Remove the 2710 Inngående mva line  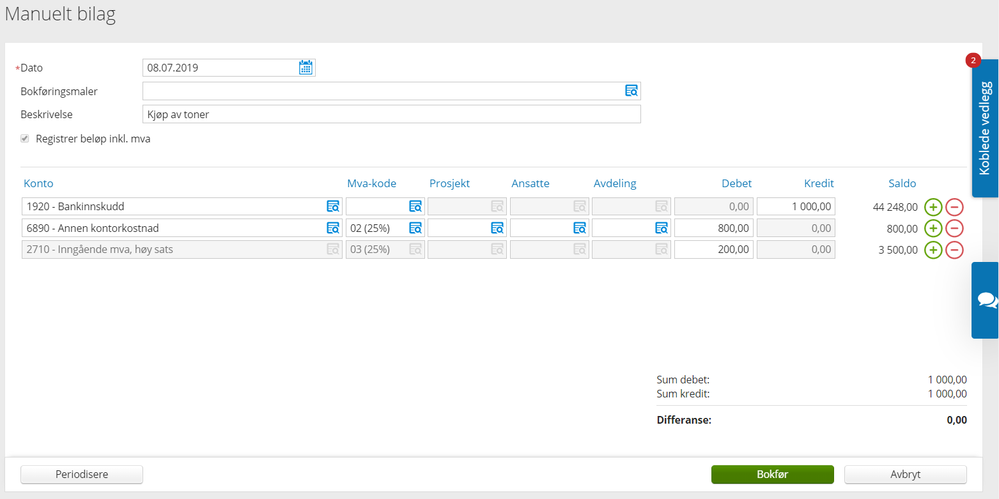(x=954, y=250)
